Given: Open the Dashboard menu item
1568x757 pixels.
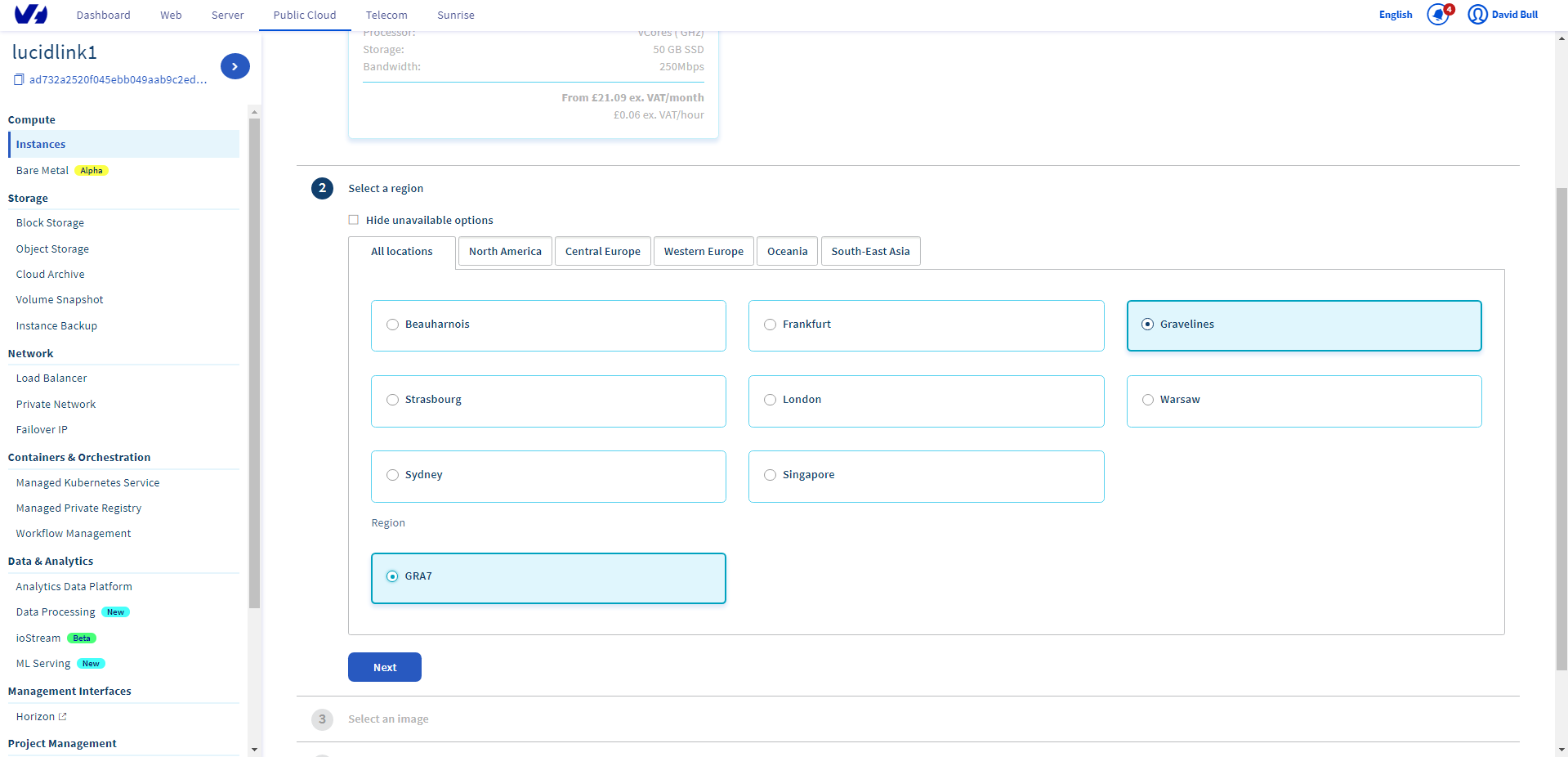Looking at the screenshot, I should (x=104, y=15).
